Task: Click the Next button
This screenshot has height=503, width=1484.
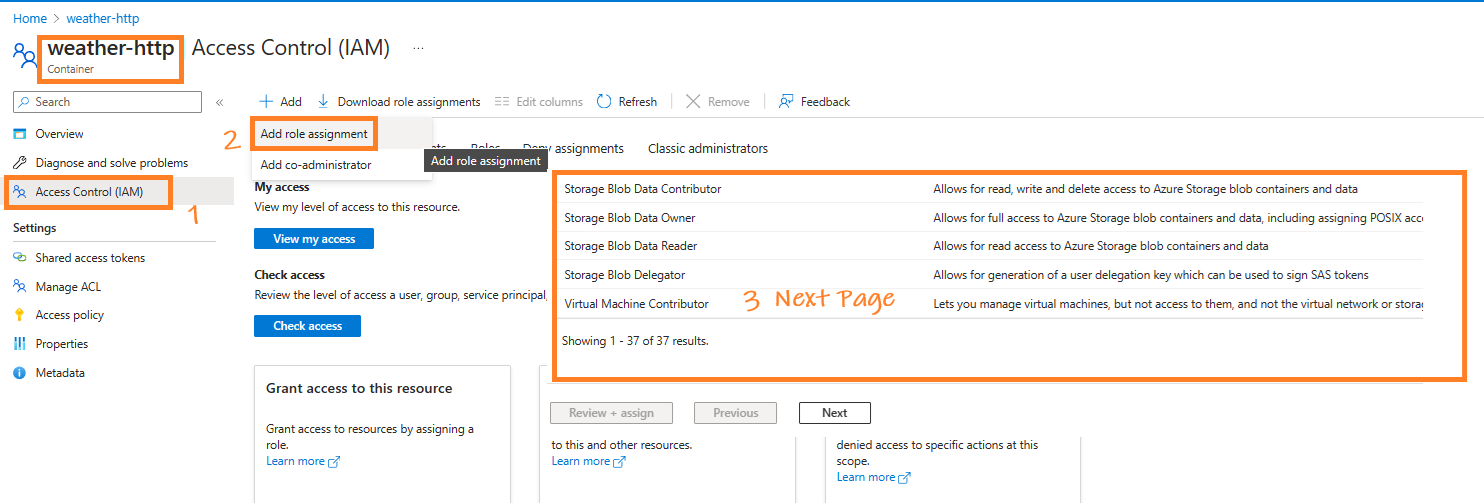Action: click(835, 413)
